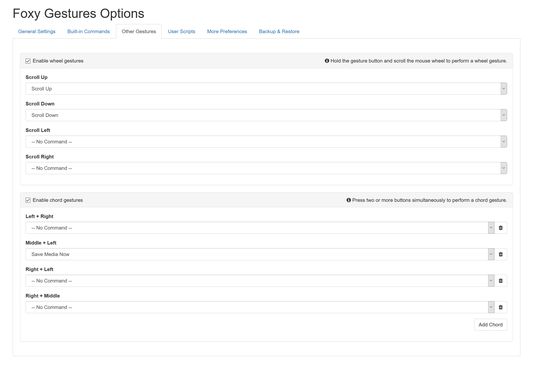Select the Other Gestures tab
This screenshot has height=365, width=533.
[x=139, y=31]
